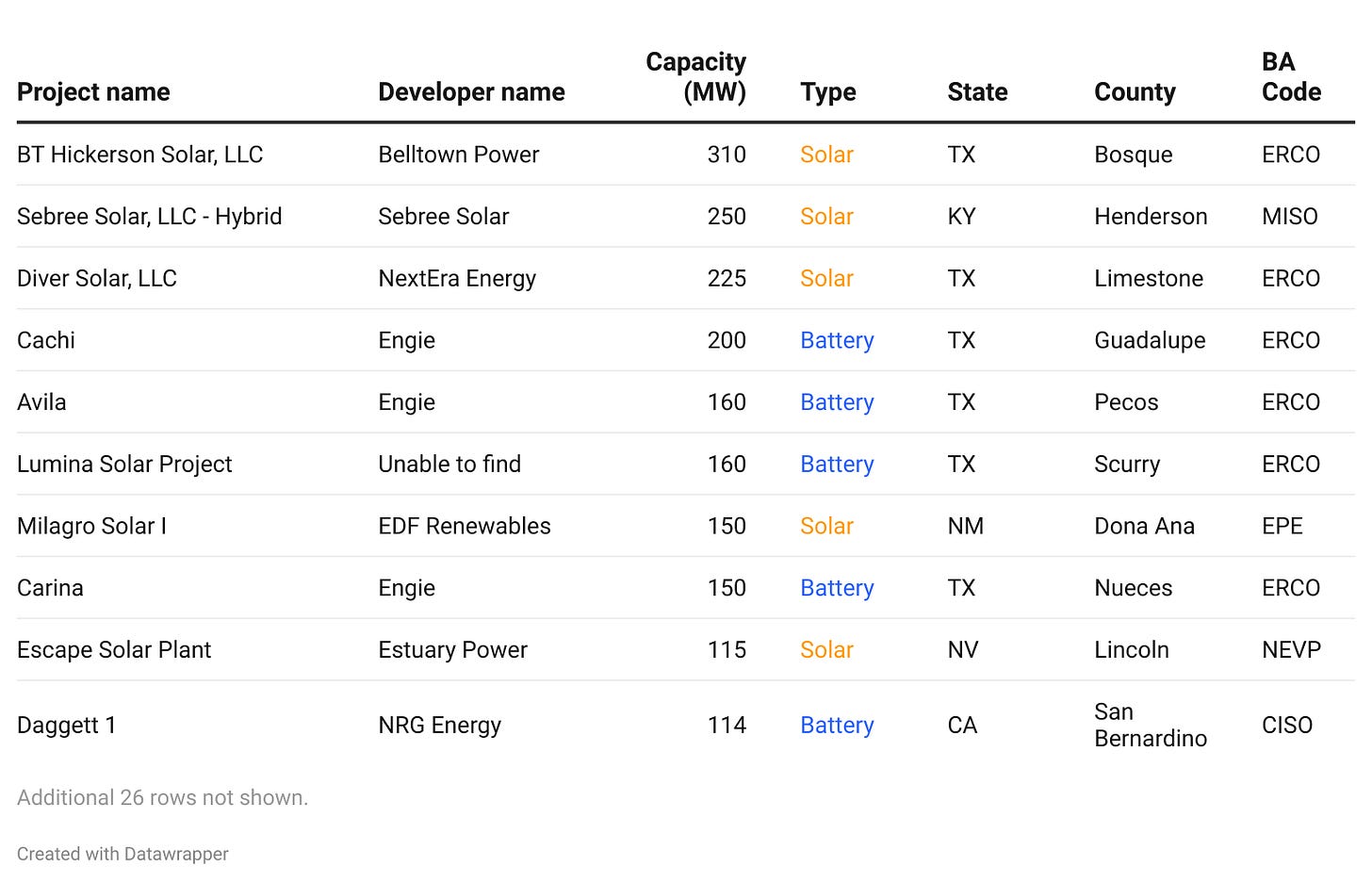Click capacity value 114

[727, 726]
